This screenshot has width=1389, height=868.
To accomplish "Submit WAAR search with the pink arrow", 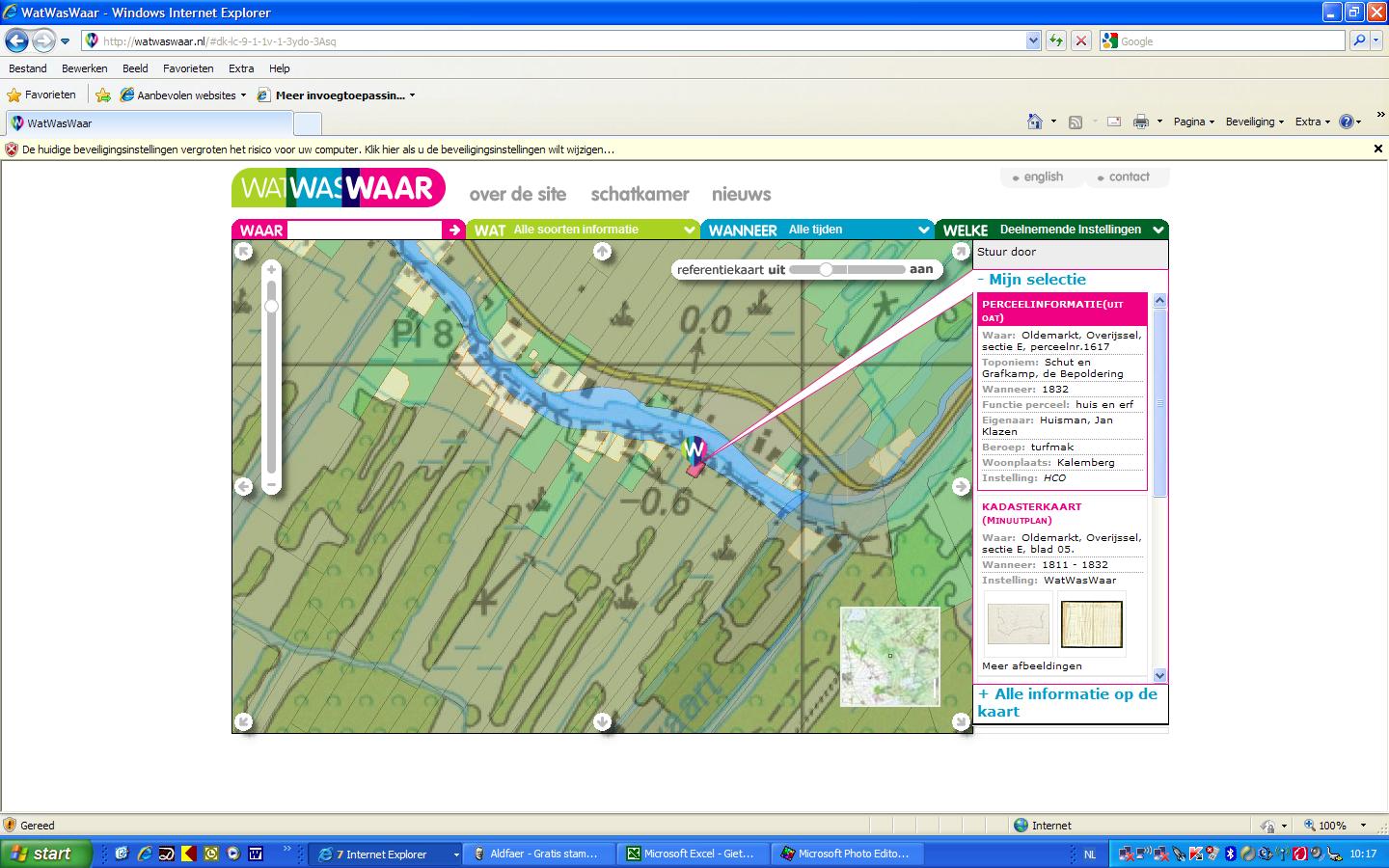I will [x=454, y=230].
